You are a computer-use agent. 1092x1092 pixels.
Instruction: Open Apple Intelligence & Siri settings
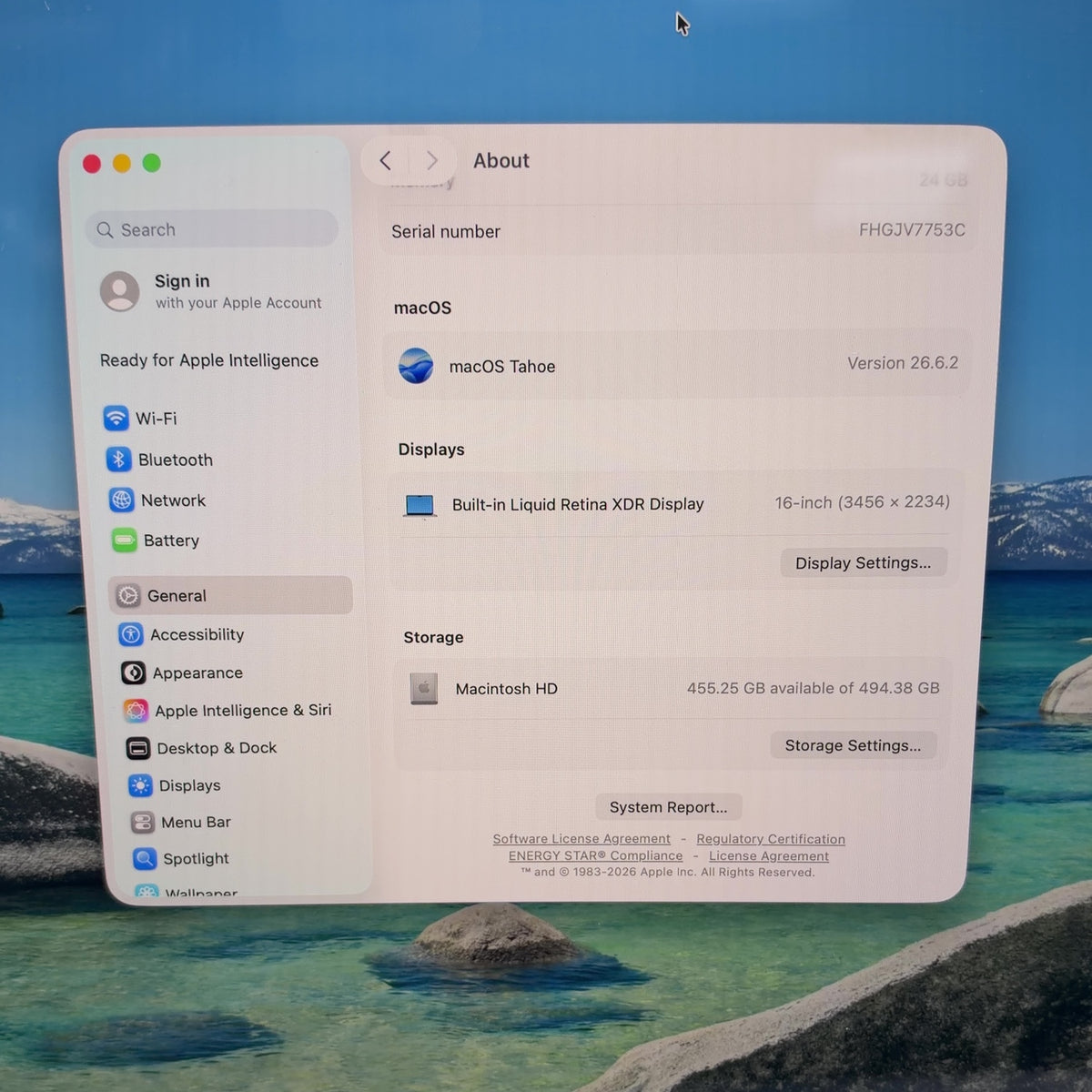pyautogui.click(x=227, y=711)
